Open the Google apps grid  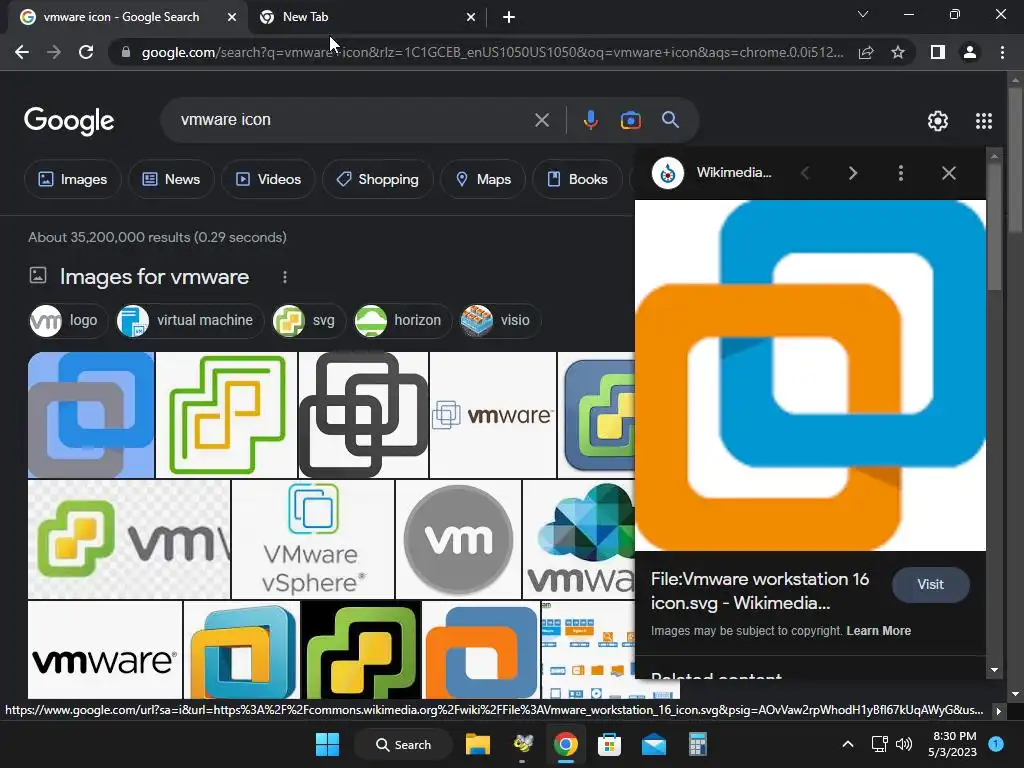(984, 121)
